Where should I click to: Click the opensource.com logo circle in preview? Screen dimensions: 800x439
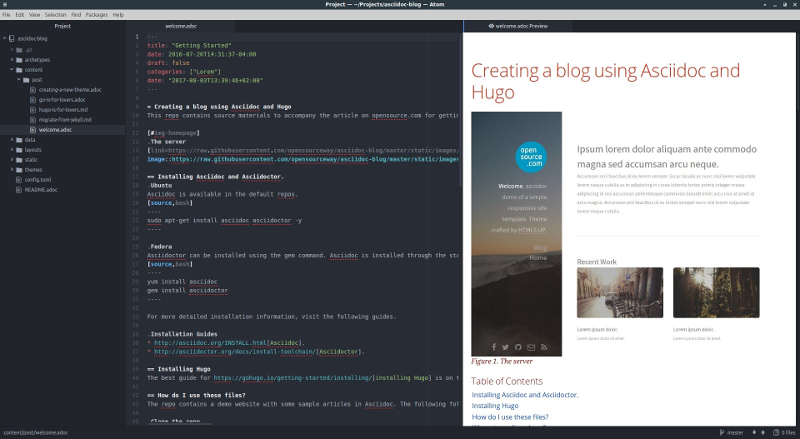531,157
